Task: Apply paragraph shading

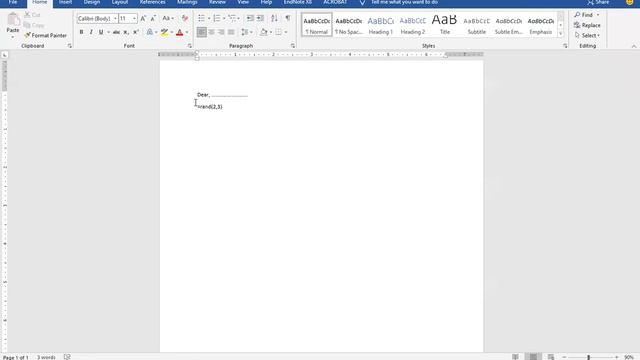Action: tap(264, 32)
